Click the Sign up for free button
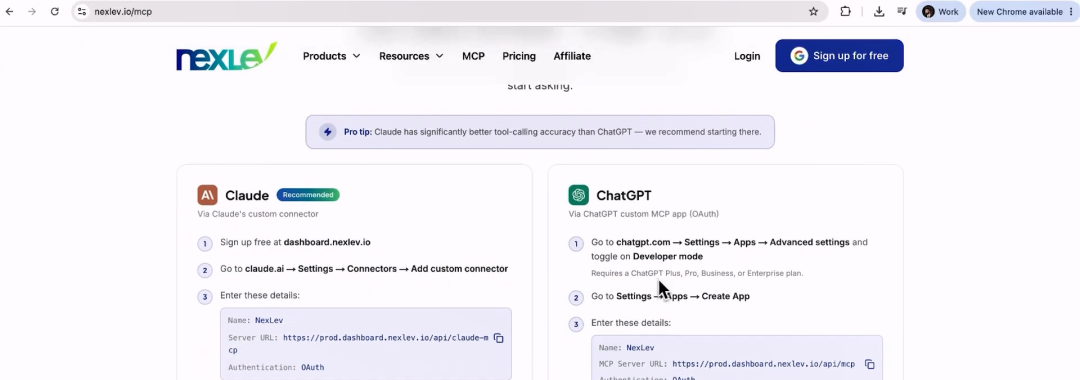Screen dimensions: 1080x380 (x=839, y=56)
